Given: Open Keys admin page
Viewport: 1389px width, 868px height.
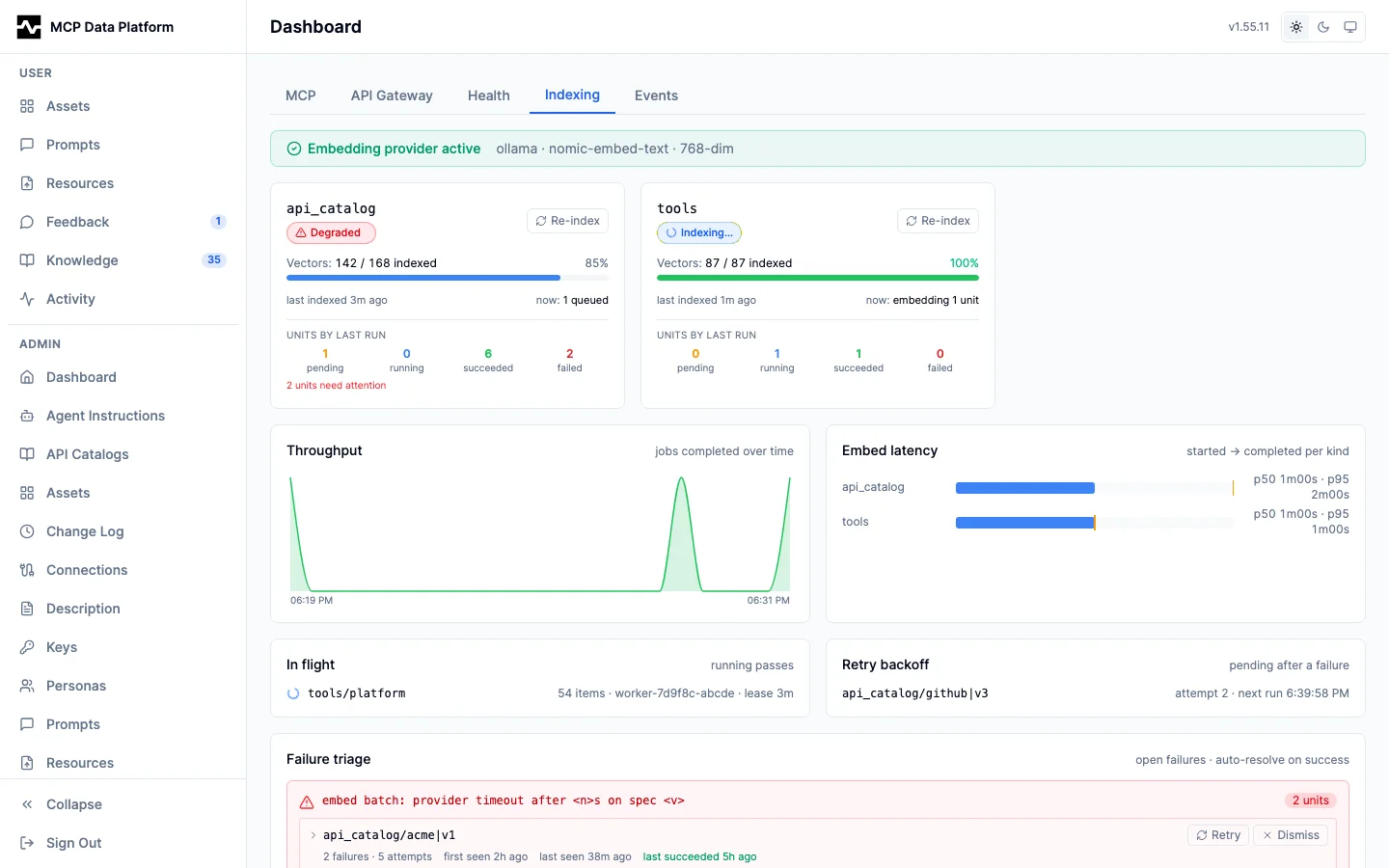Looking at the screenshot, I should (123, 647).
